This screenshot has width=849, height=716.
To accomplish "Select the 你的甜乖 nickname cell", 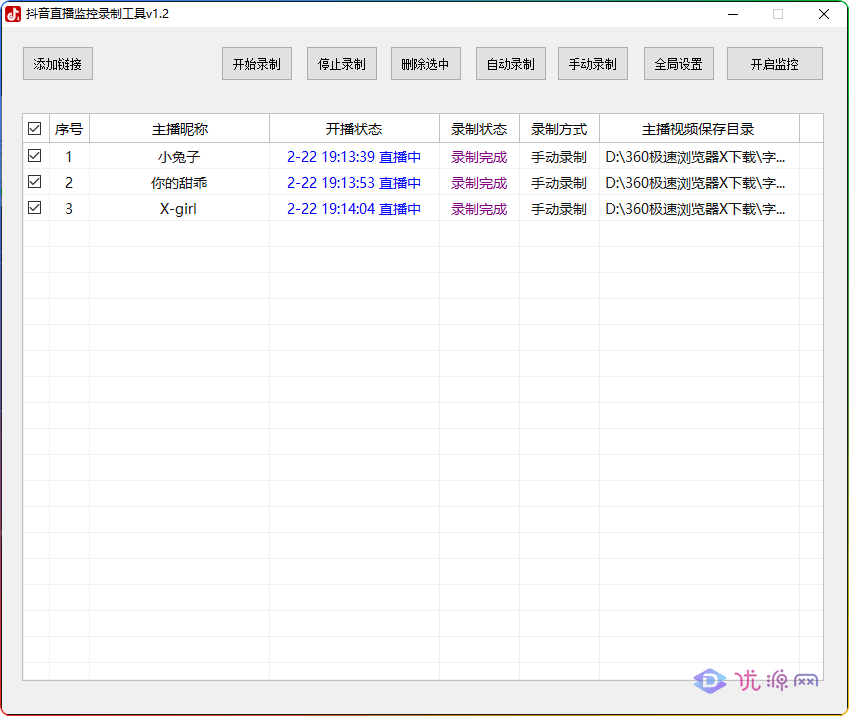I will pos(180,183).
